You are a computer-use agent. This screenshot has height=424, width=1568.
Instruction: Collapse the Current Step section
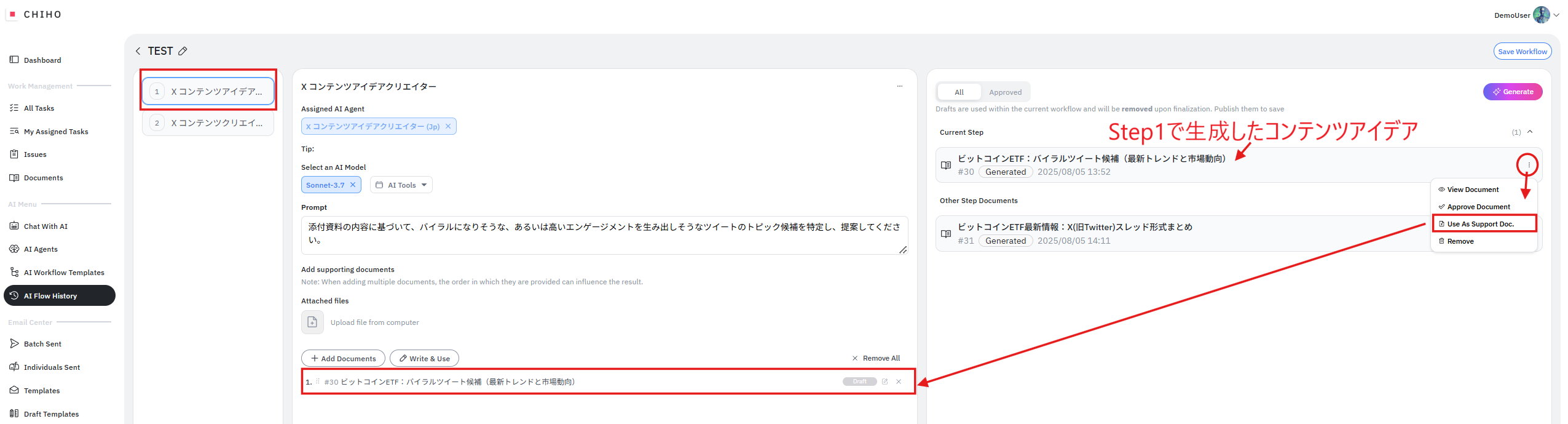pyautogui.click(x=1530, y=132)
